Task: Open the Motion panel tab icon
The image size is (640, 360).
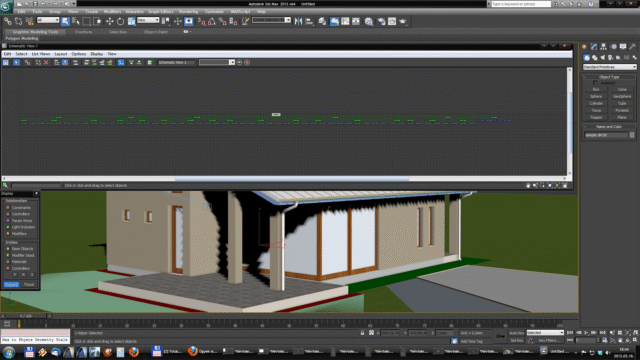Action: pos(613,47)
